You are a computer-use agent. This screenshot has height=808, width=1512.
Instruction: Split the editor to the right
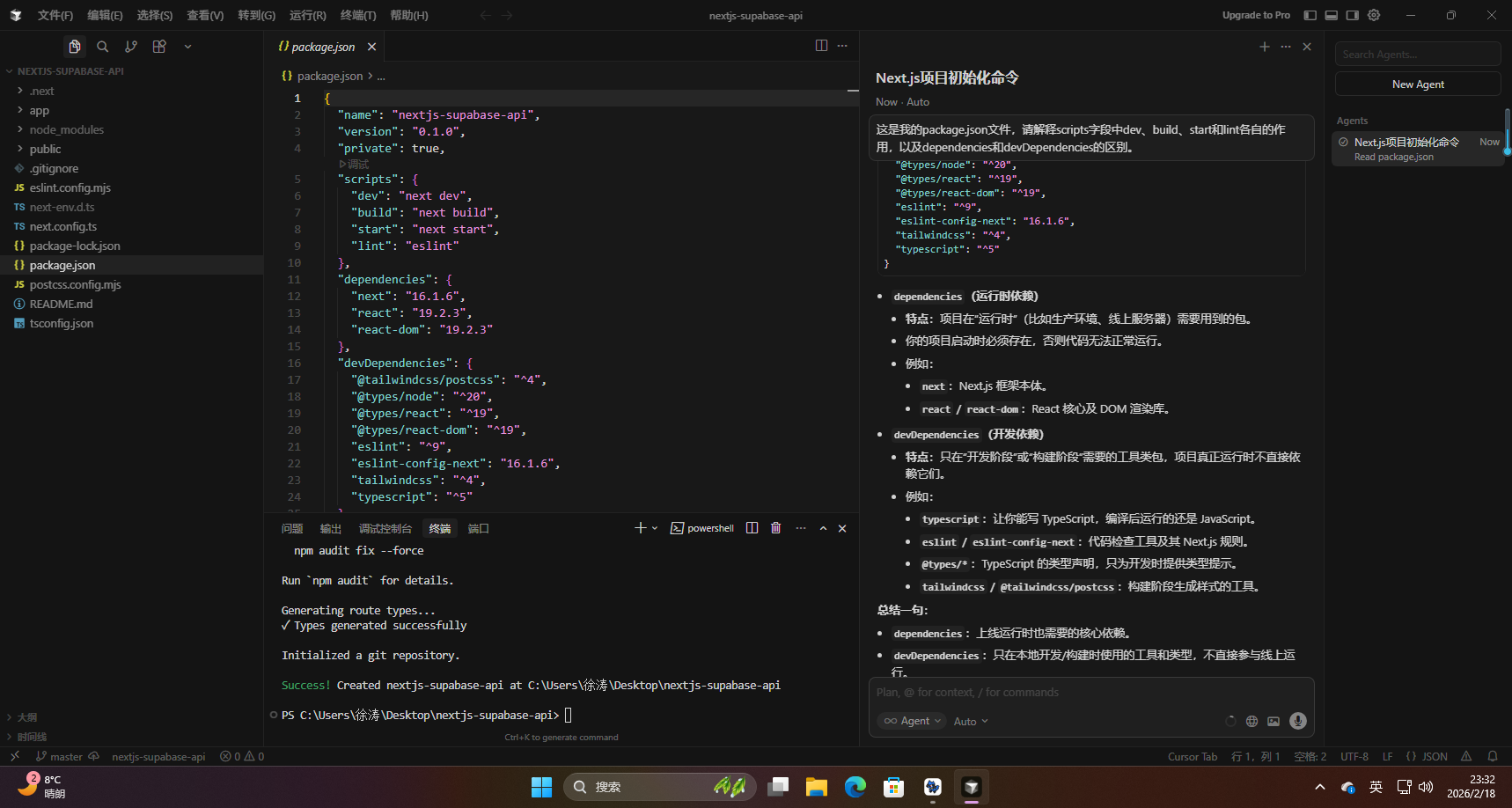click(x=821, y=46)
